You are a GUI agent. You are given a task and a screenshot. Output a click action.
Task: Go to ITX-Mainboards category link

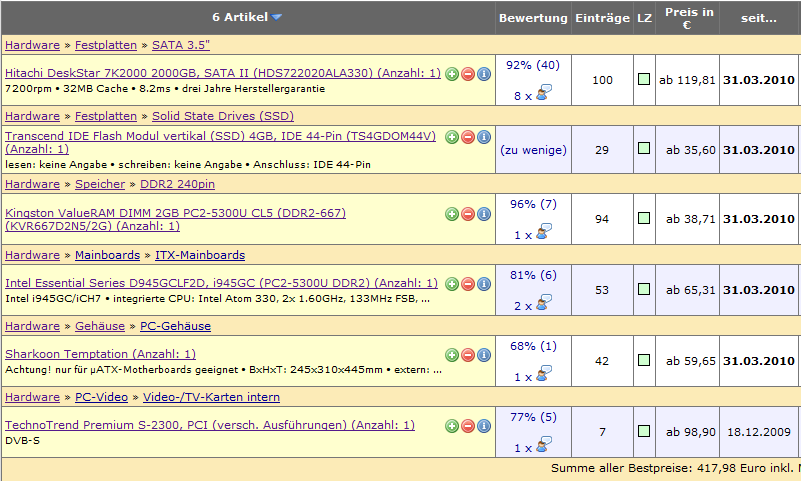(x=200, y=255)
